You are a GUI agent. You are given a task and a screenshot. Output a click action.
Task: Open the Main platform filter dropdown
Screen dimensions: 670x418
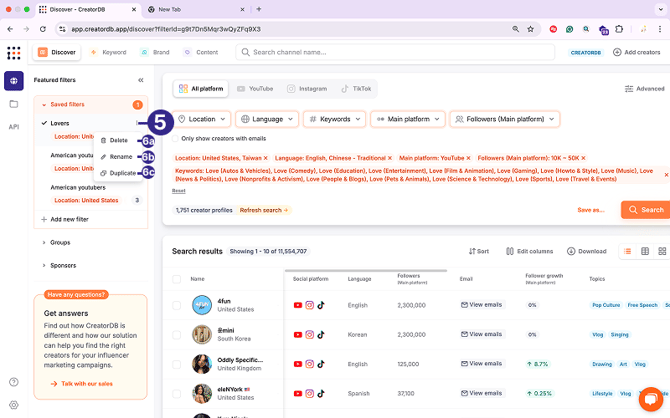point(408,119)
